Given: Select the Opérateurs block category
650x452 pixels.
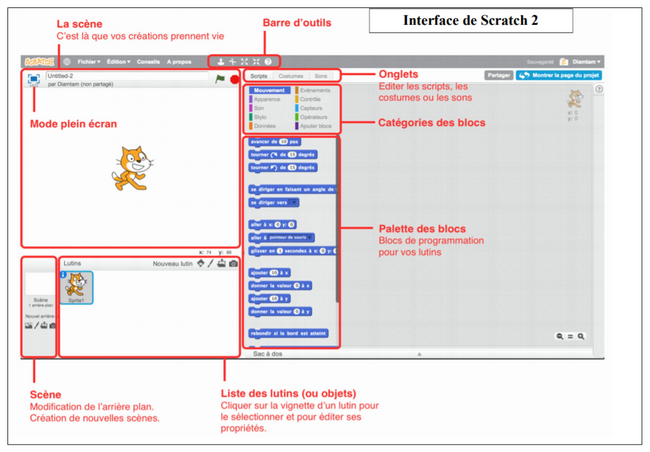Looking at the screenshot, I should pyautogui.click(x=311, y=117).
